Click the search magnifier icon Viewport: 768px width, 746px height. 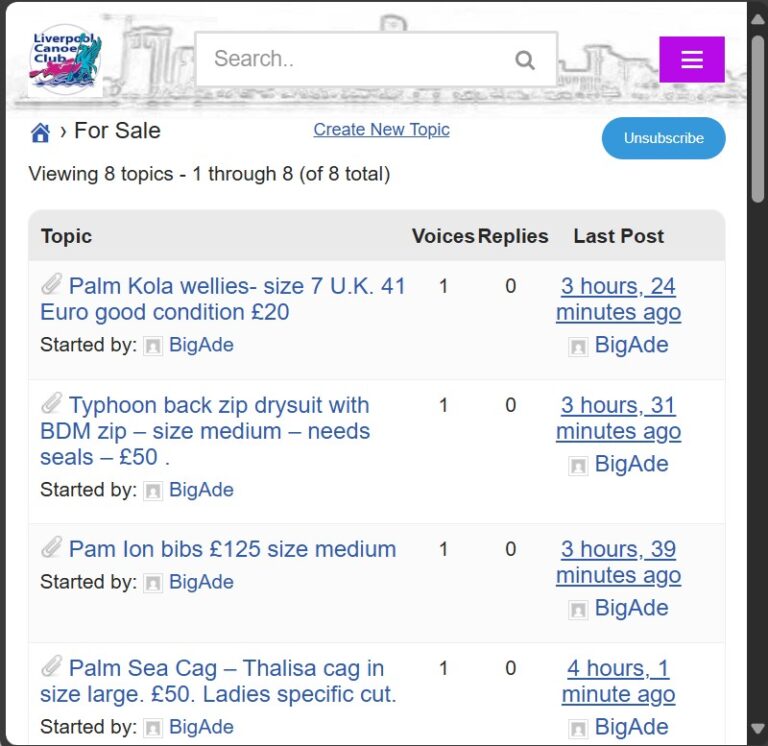pyautogui.click(x=525, y=60)
